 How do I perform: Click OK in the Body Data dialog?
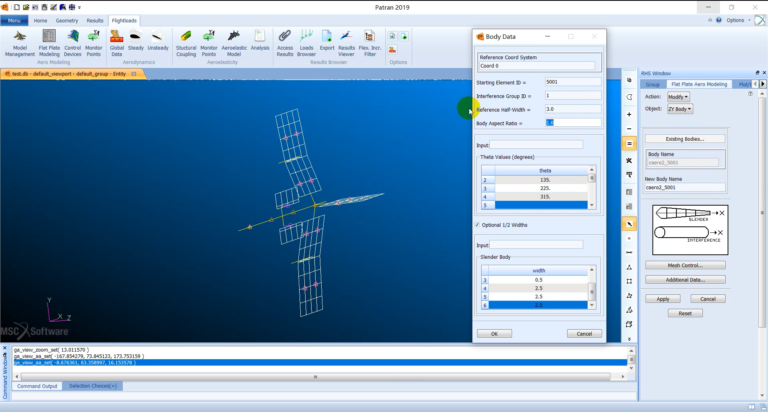[494, 334]
